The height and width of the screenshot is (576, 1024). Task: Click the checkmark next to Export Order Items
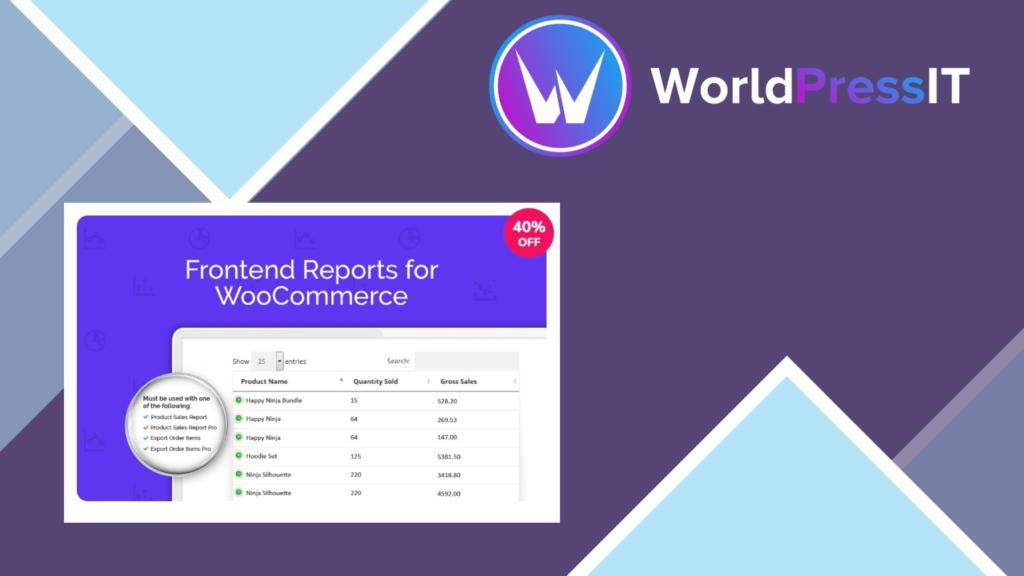146,438
